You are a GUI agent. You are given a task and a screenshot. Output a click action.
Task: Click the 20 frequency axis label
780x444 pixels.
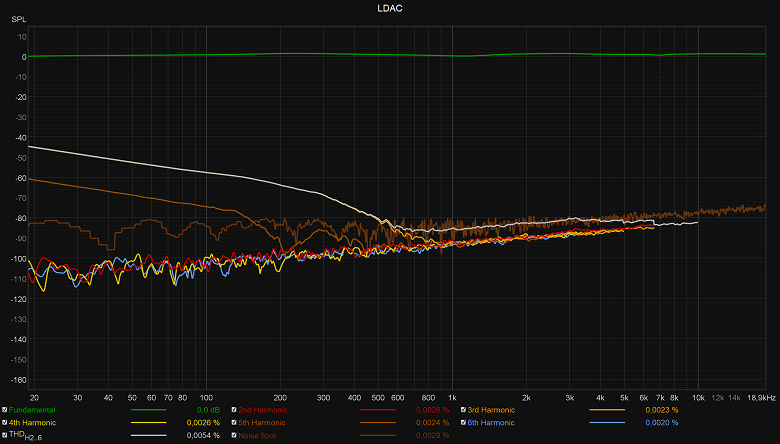coord(34,398)
